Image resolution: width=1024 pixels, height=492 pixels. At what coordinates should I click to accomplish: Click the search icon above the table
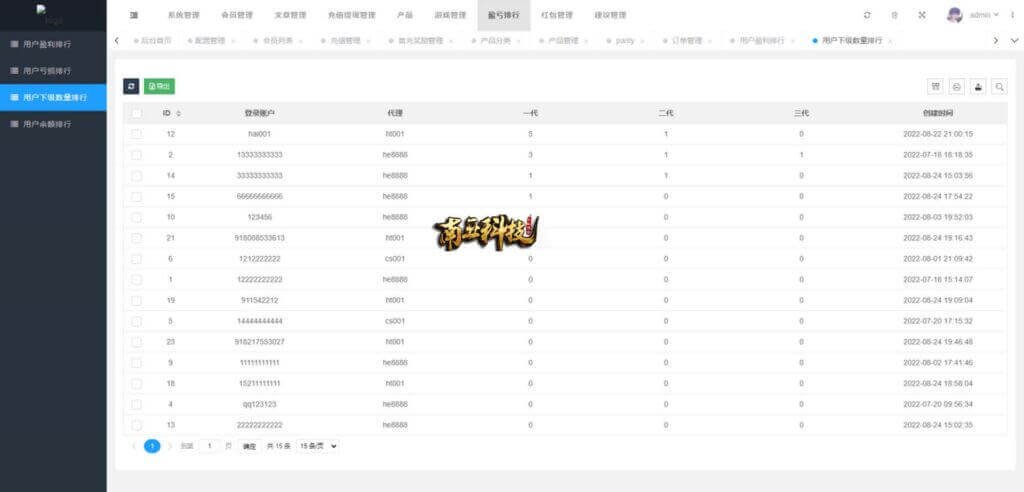[999, 87]
